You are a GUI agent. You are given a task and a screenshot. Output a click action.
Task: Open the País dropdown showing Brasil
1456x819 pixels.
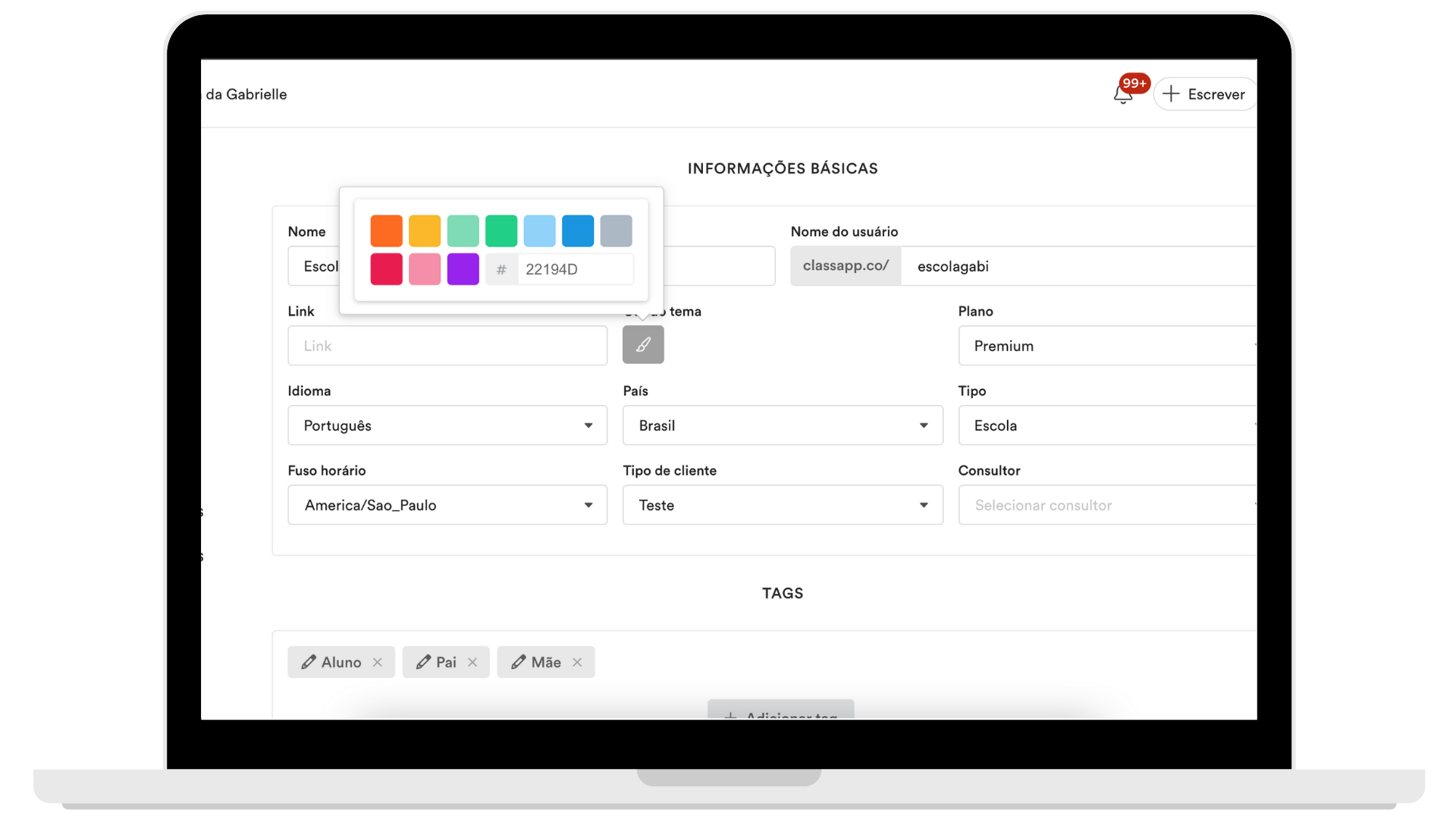(x=783, y=425)
